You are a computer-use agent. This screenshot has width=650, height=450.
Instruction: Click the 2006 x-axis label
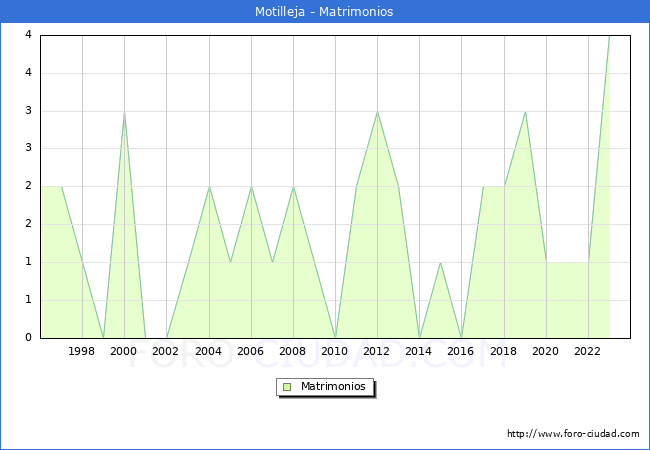(250, 351)
